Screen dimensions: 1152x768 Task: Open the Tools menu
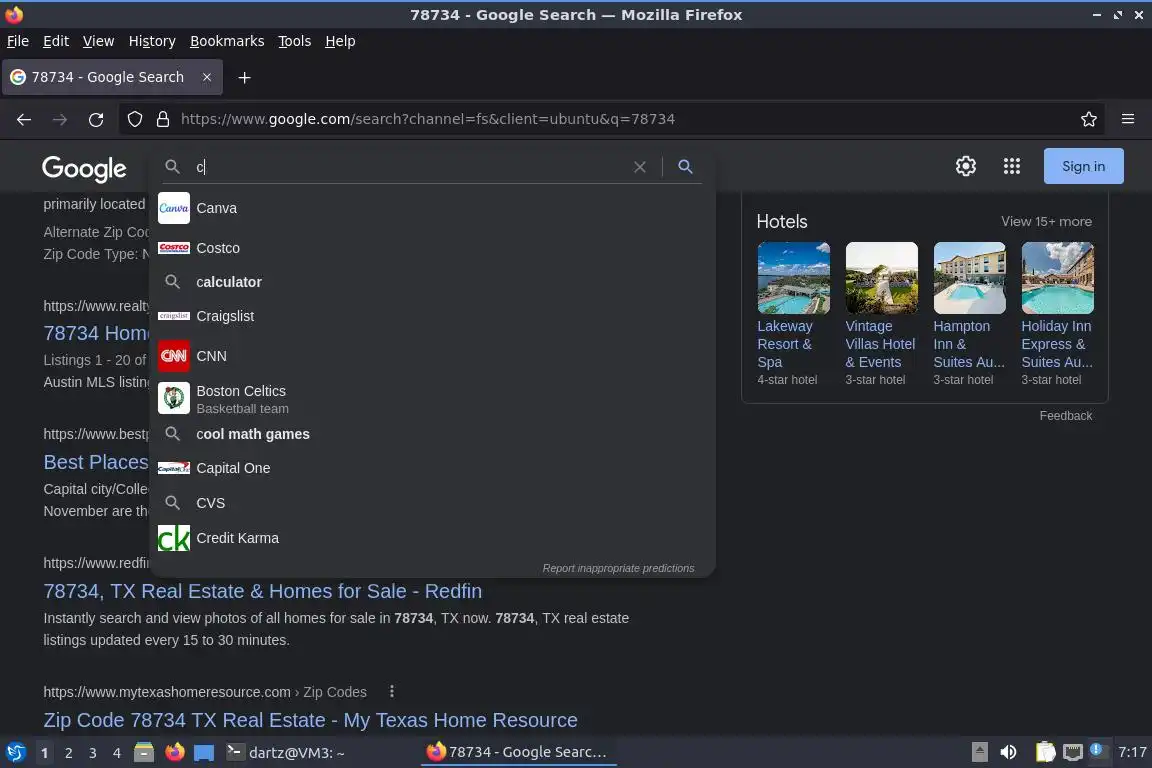(295, 41)
